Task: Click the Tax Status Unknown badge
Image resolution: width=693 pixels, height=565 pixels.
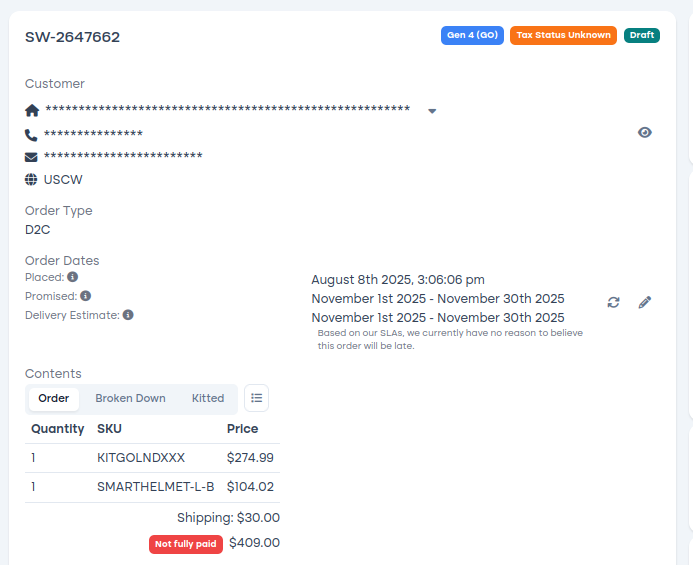Action: point(564,35)
